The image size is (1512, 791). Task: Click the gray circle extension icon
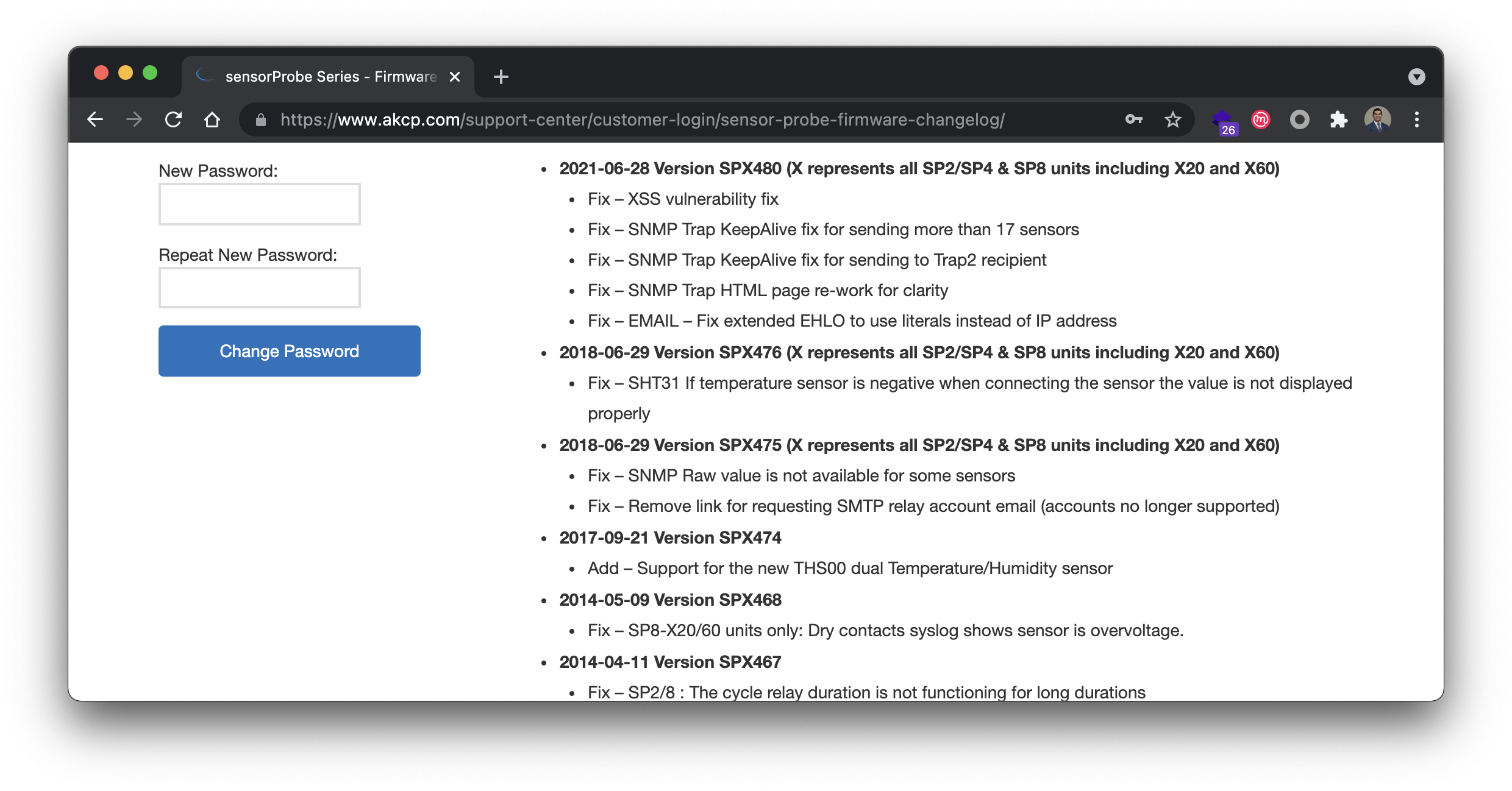tap(1299, 119)
